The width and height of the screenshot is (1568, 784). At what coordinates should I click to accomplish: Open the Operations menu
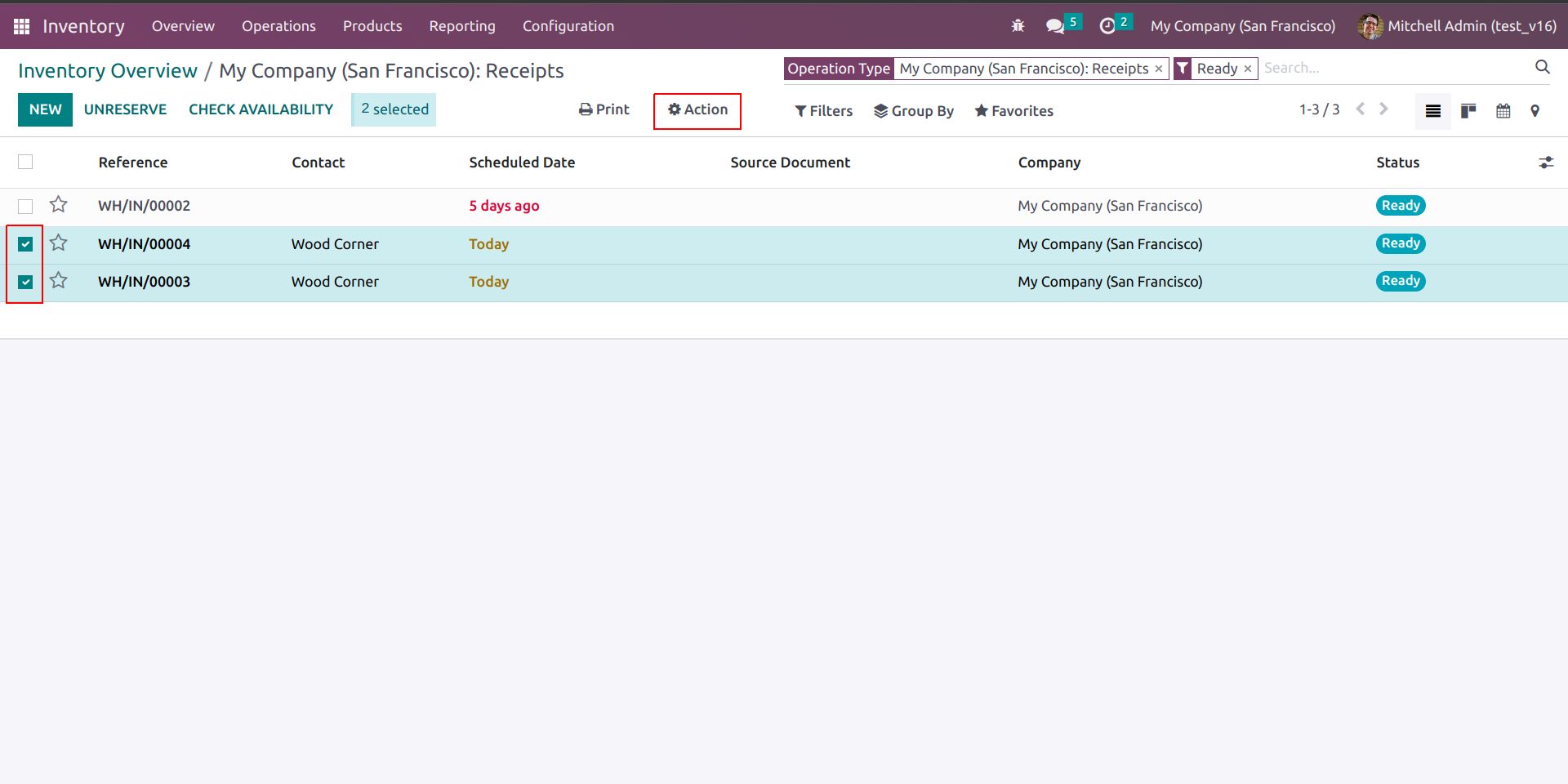click(278, 26)
